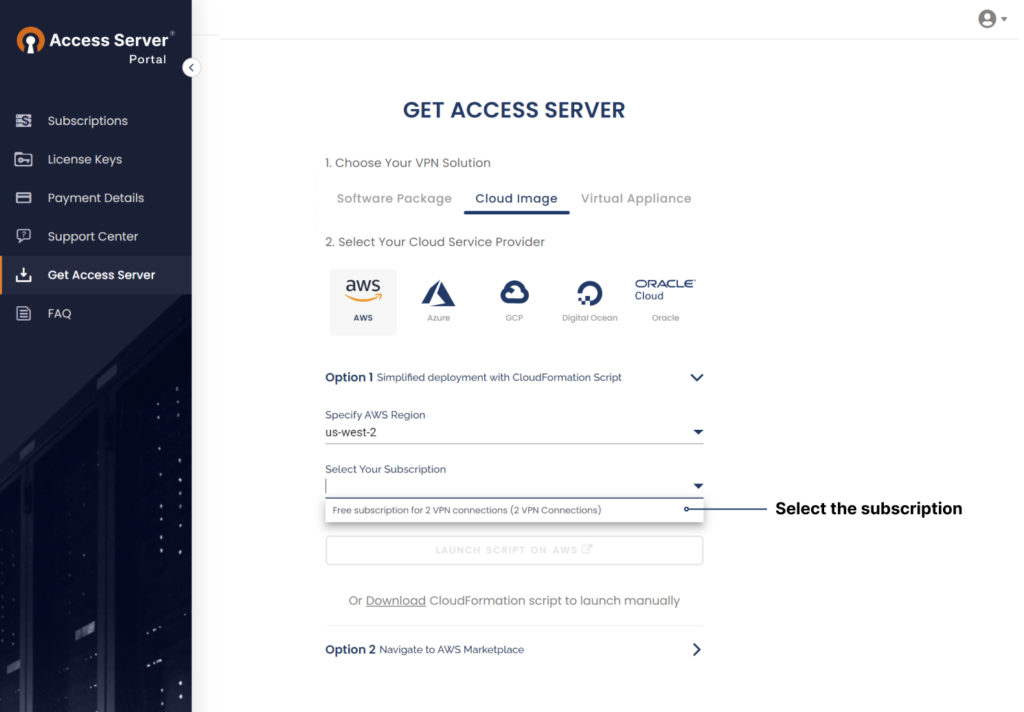Image resolution: width=1024 pixels, height=712 pixels.
Task: Select Oracle Cloud as provider
Action: [665, 300]
